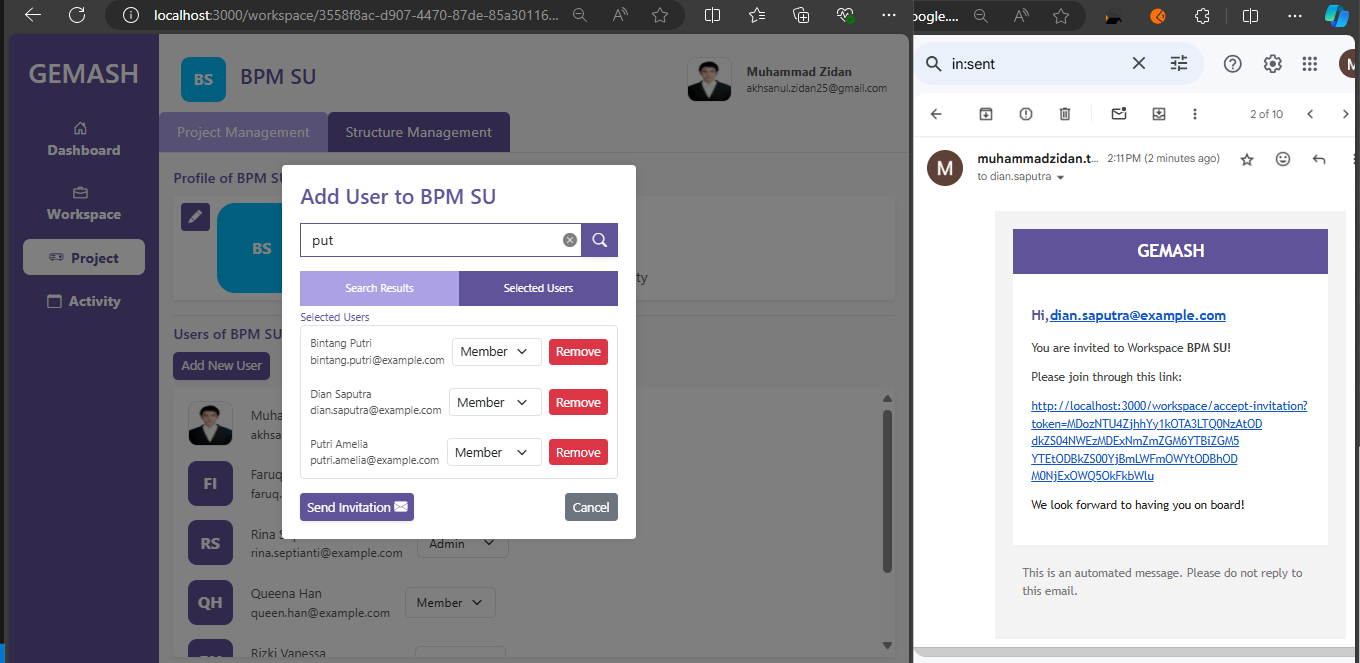Expand the role dropdown for Putri Amelia
The height and width of the screenshot is (663, 1360).
(x=494, y=452)
